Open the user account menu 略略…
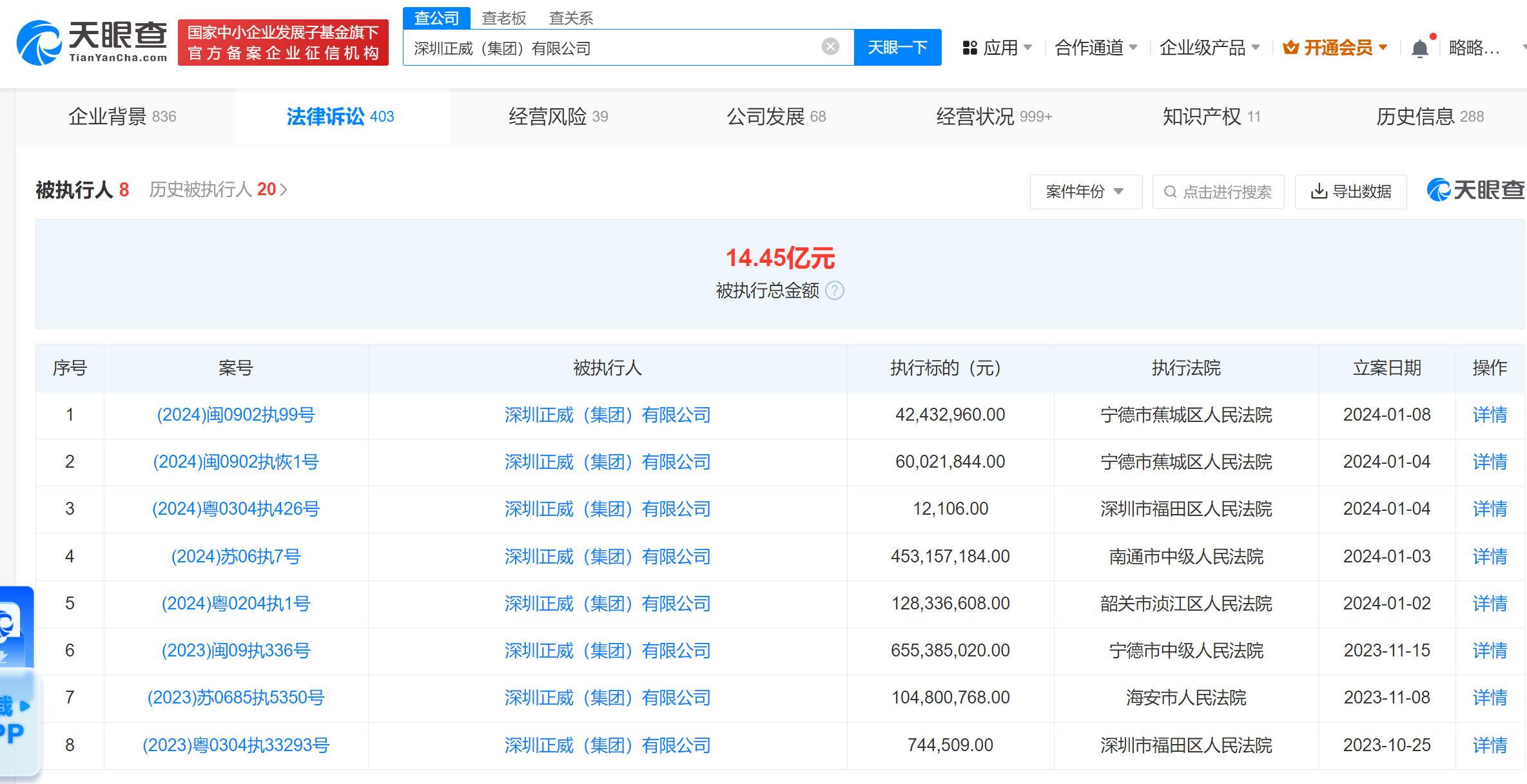Image resolution: width=1527 pixels, height=784 pixels. pos(1474,48)
